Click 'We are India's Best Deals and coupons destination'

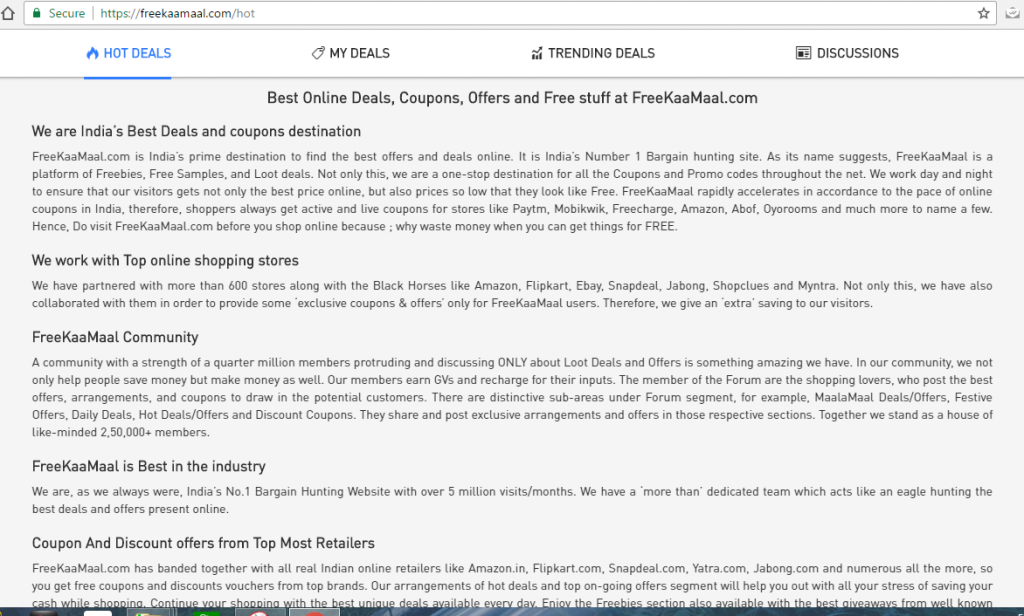196,131
